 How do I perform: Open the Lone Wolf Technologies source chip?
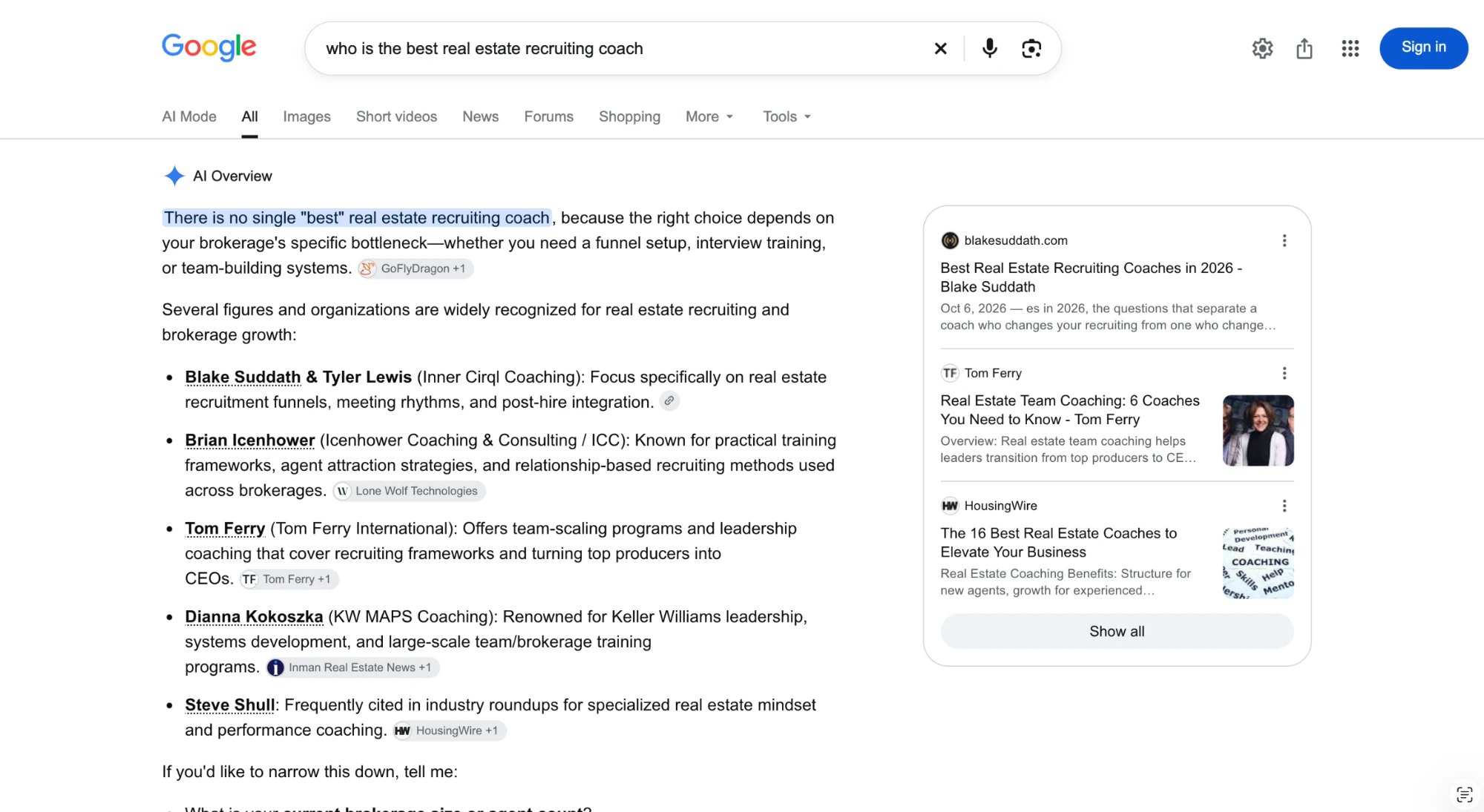tap(409, 491)
